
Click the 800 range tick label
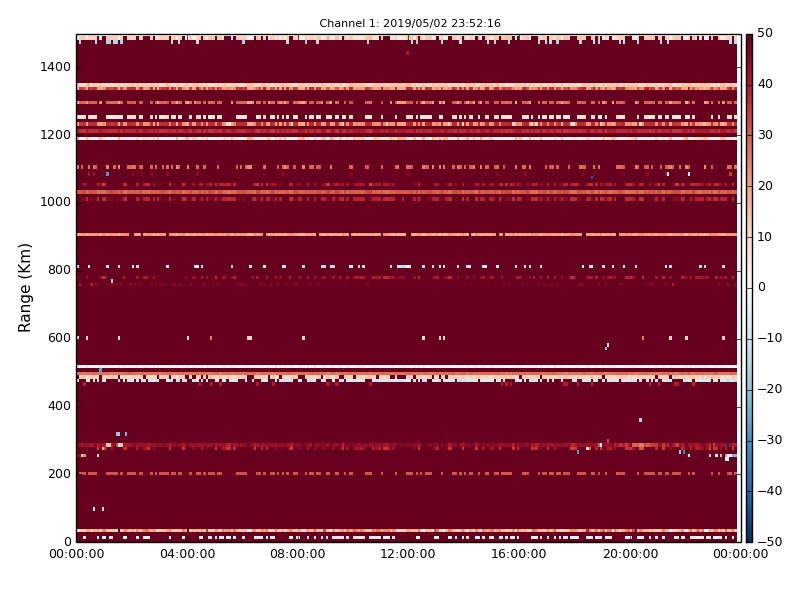[59, 270]
